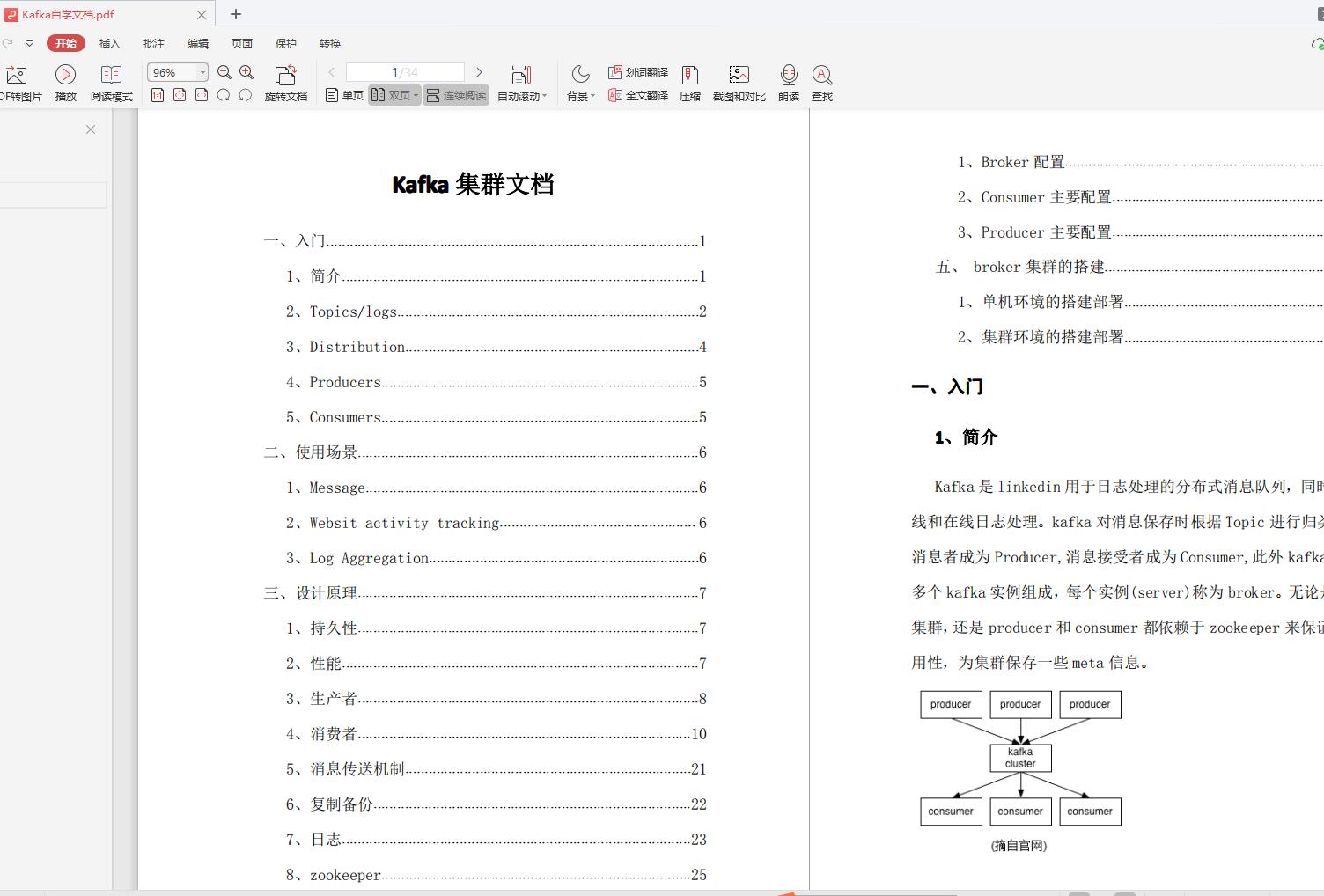Open the 插入 ribbon tab

[x=110, y=43]
